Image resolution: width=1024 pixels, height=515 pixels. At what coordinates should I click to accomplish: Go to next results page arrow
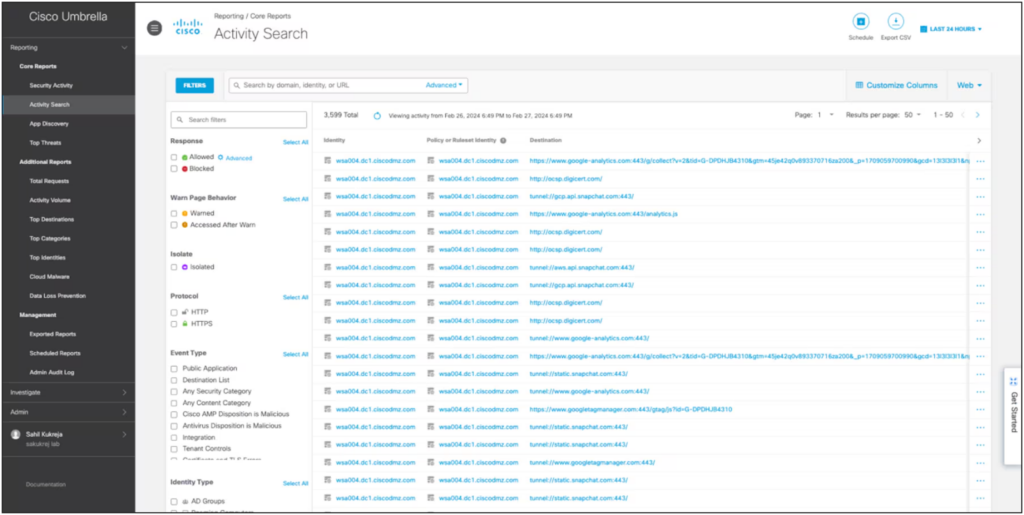[x=977, y=115]
